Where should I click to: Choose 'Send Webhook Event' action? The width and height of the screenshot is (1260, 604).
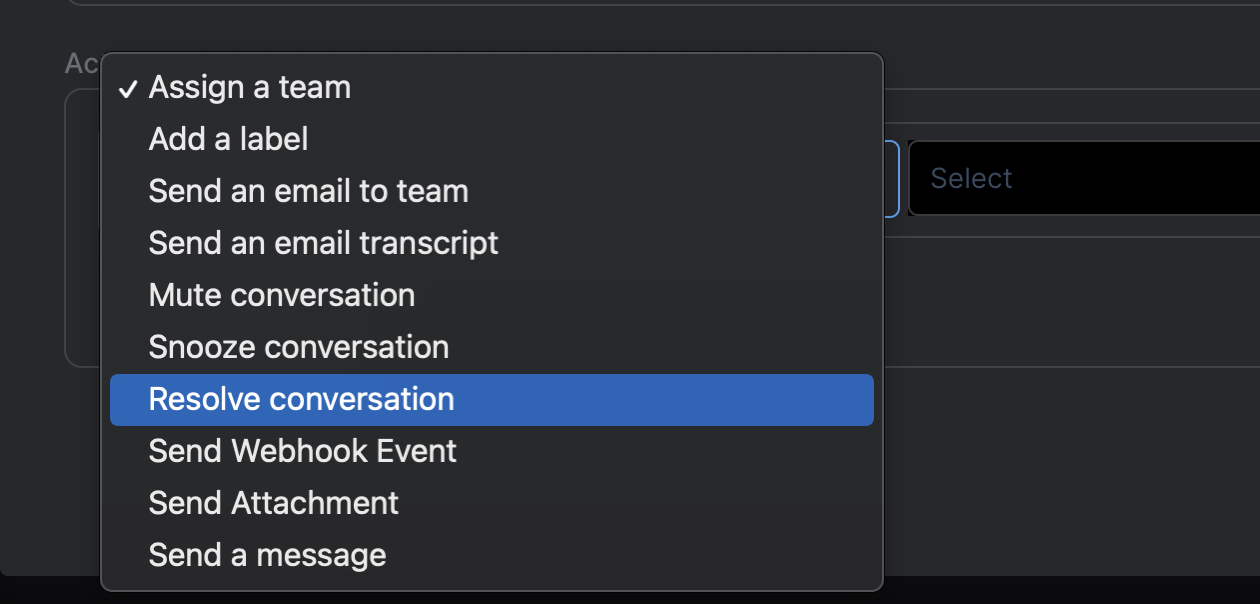pos(302,451)
